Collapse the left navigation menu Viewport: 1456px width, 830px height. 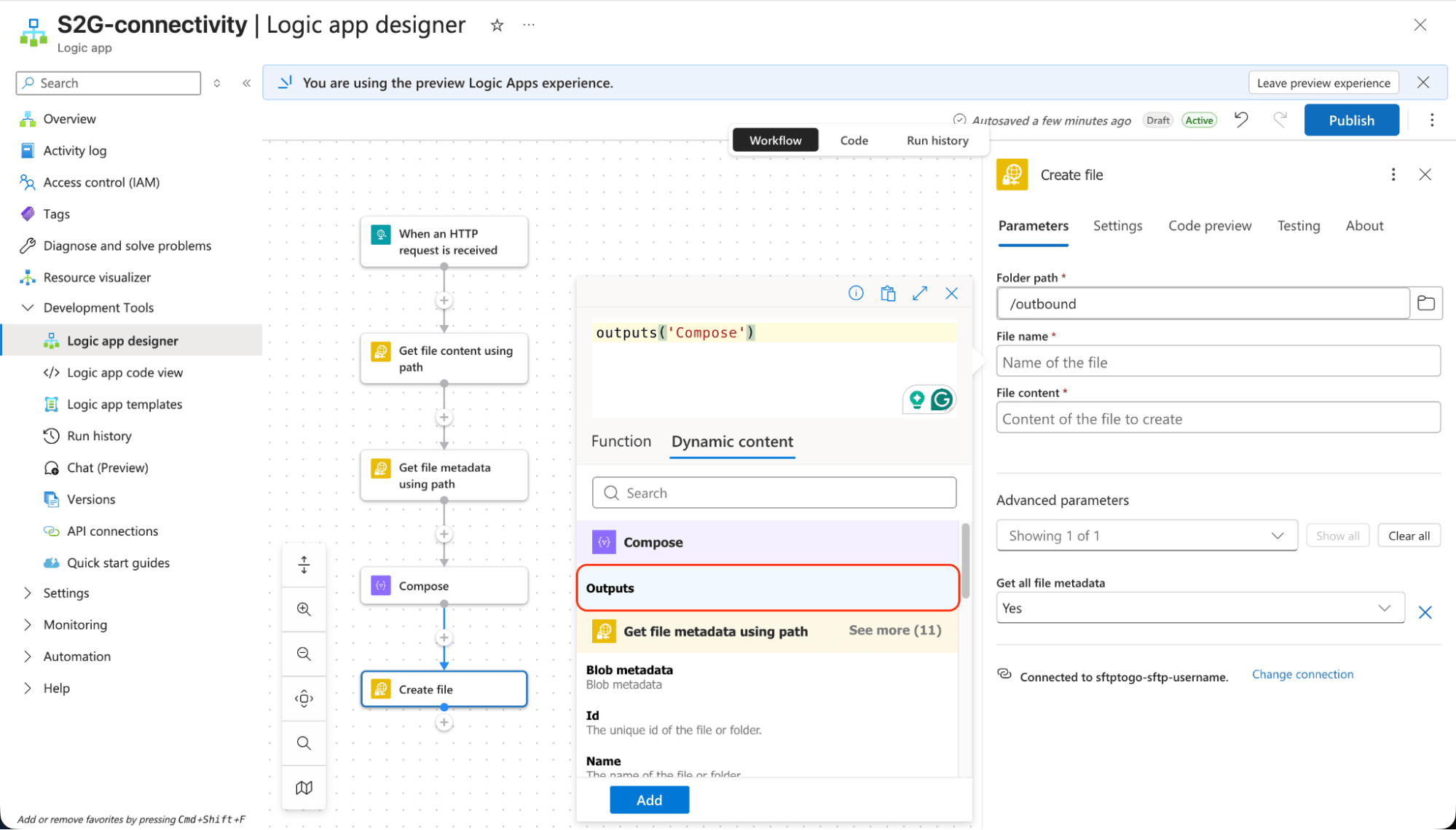(247, 83)
